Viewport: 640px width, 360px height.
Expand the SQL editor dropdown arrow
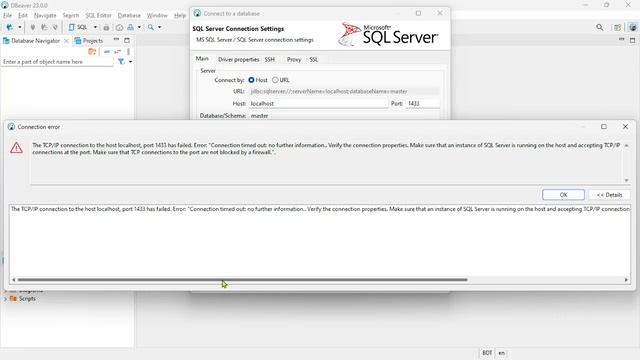95,27
